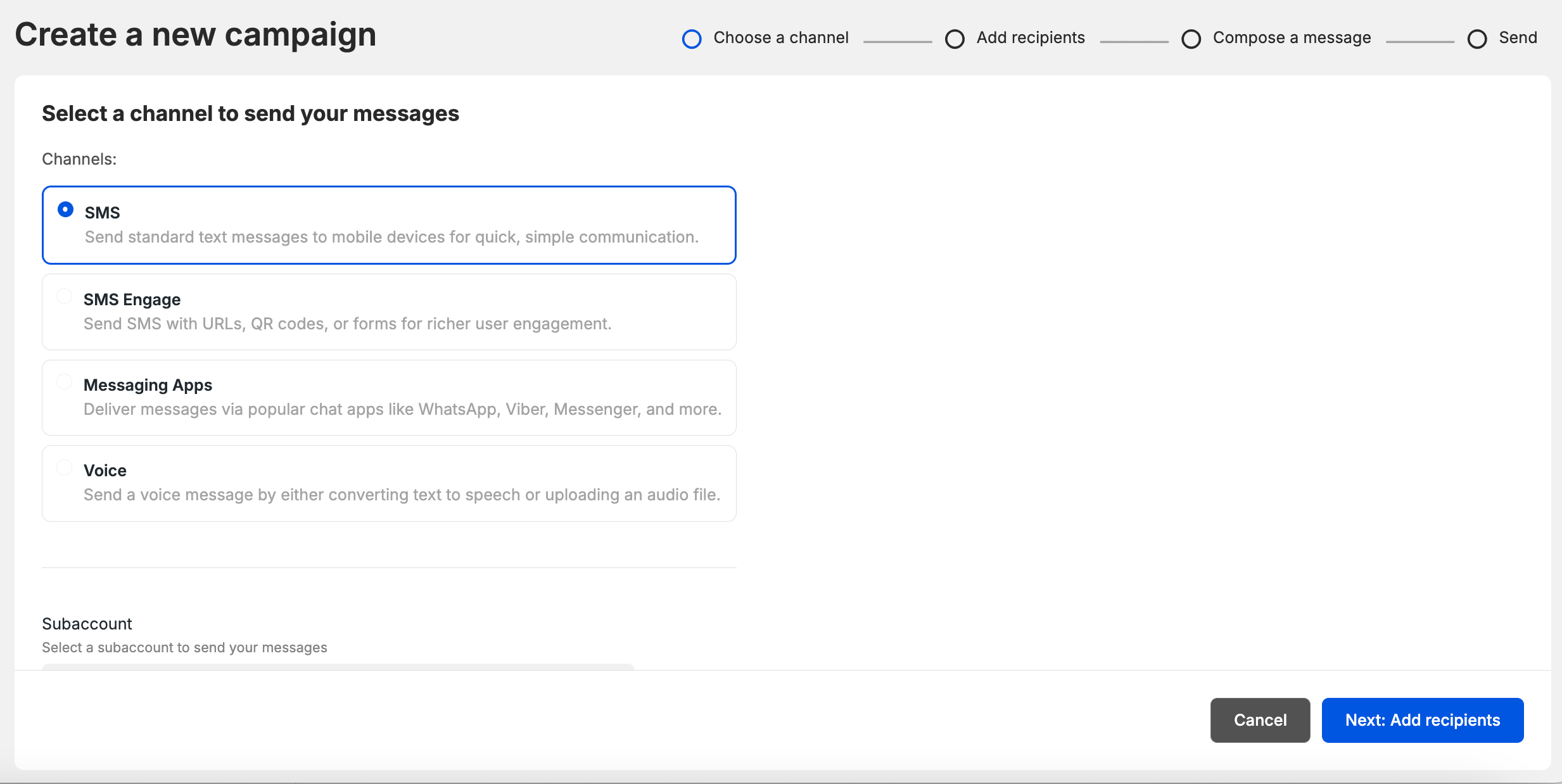1562x784 pixels.
Task: Click the SMS channel description text
Action: click(x=391, y=237)
